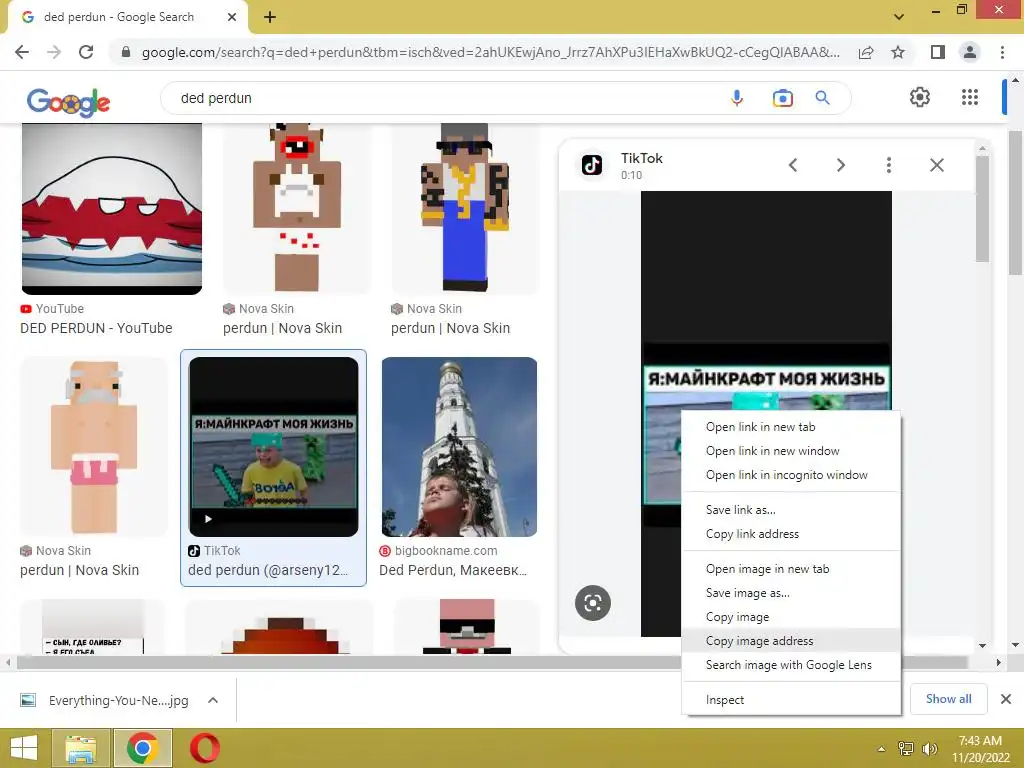Open the 'DED PERDUN - YouTube' thumbnail

112,209
